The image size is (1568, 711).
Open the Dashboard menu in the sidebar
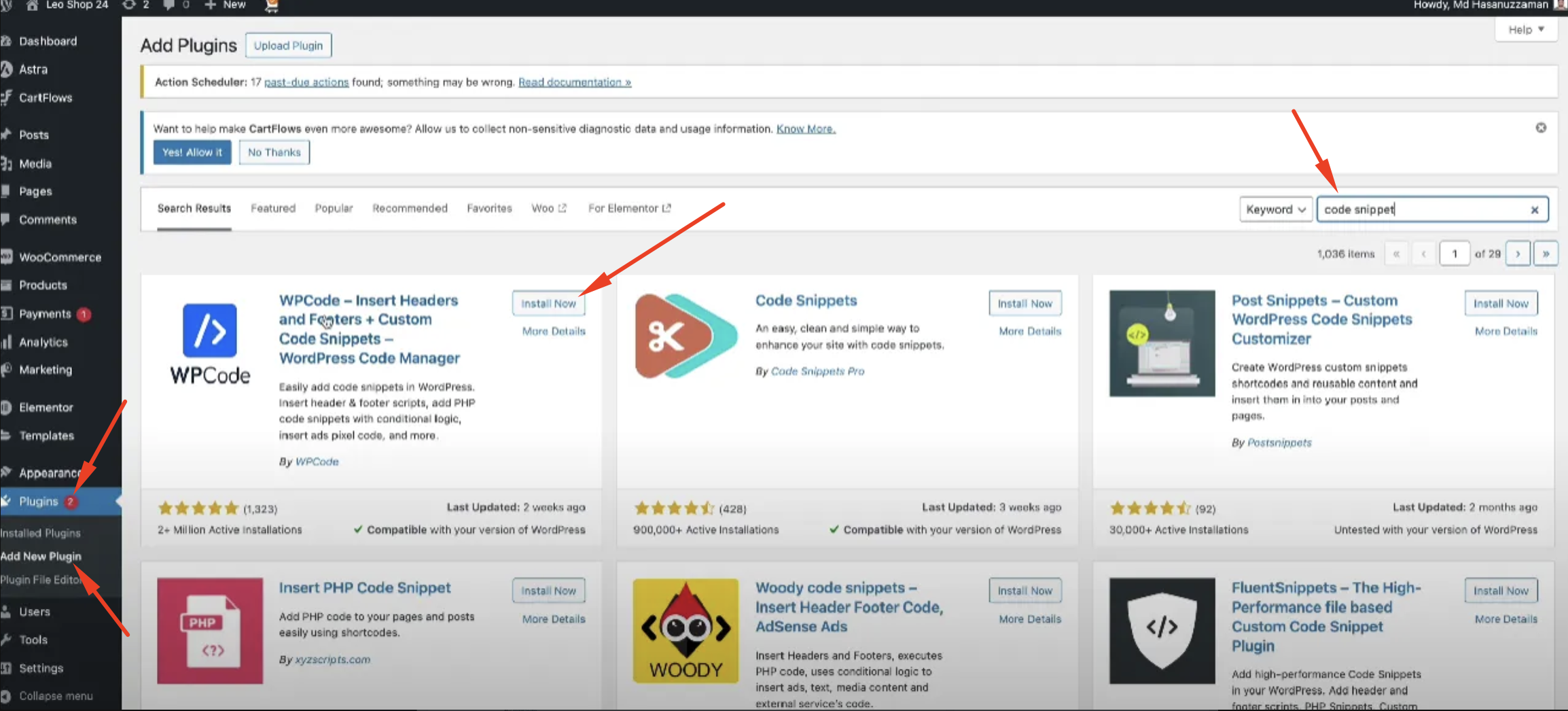48,41
